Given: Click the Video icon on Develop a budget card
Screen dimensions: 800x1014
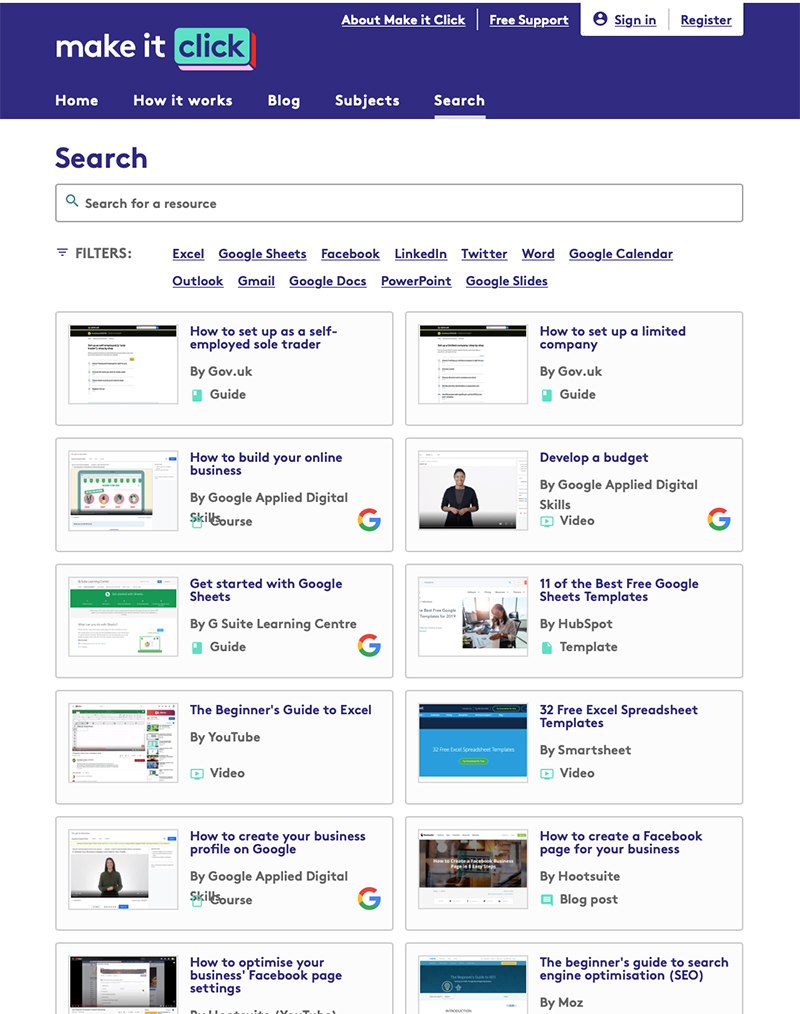Looking at the screenshot, I should coord(547,521).
